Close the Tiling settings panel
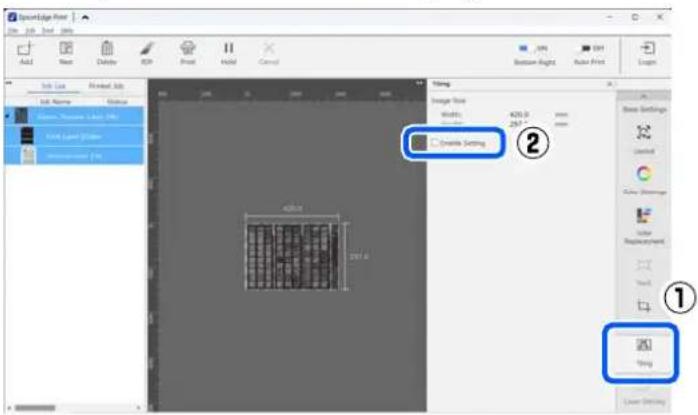The height and width of the screenshot is (415, 698). coord(610,84)
